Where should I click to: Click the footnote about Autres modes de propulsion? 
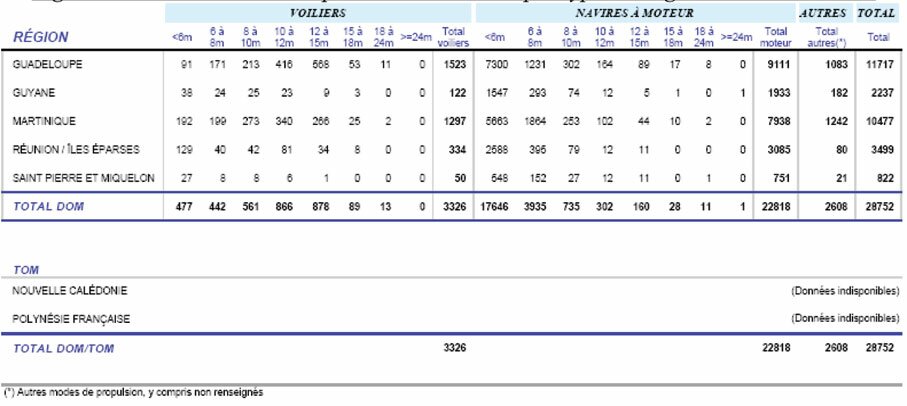click(x=134, y=394)
